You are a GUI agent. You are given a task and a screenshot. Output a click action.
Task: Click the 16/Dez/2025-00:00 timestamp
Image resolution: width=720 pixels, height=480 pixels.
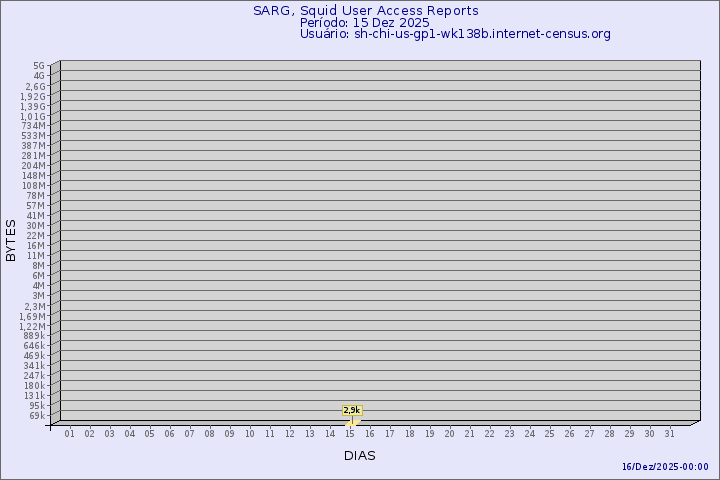665,467
